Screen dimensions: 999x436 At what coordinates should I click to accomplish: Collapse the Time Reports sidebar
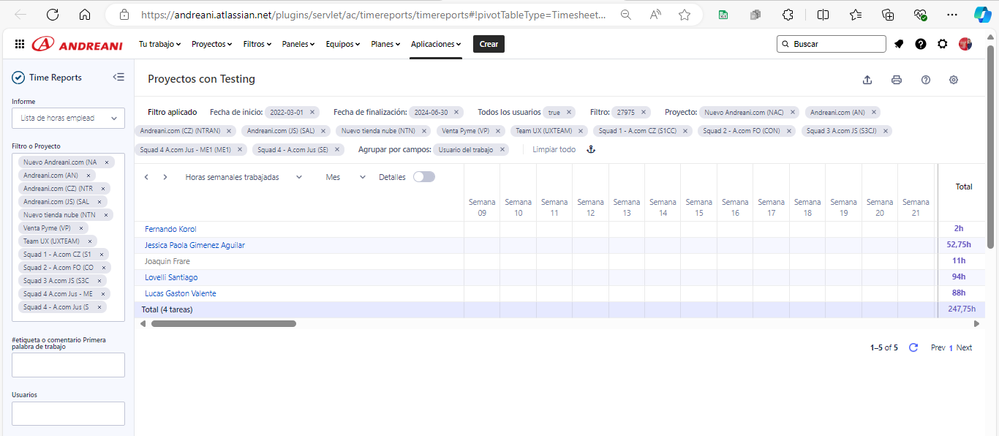[118, 77]
